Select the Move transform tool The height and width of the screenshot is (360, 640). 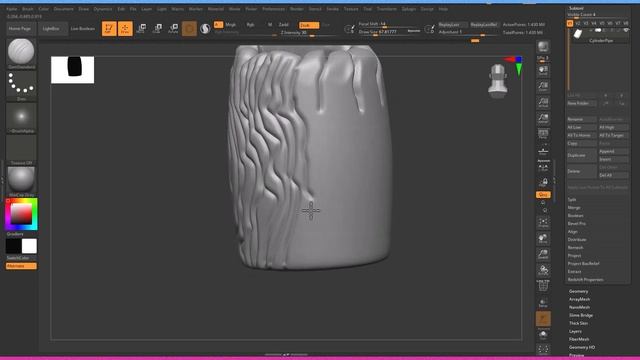click(x=141, y=29)
